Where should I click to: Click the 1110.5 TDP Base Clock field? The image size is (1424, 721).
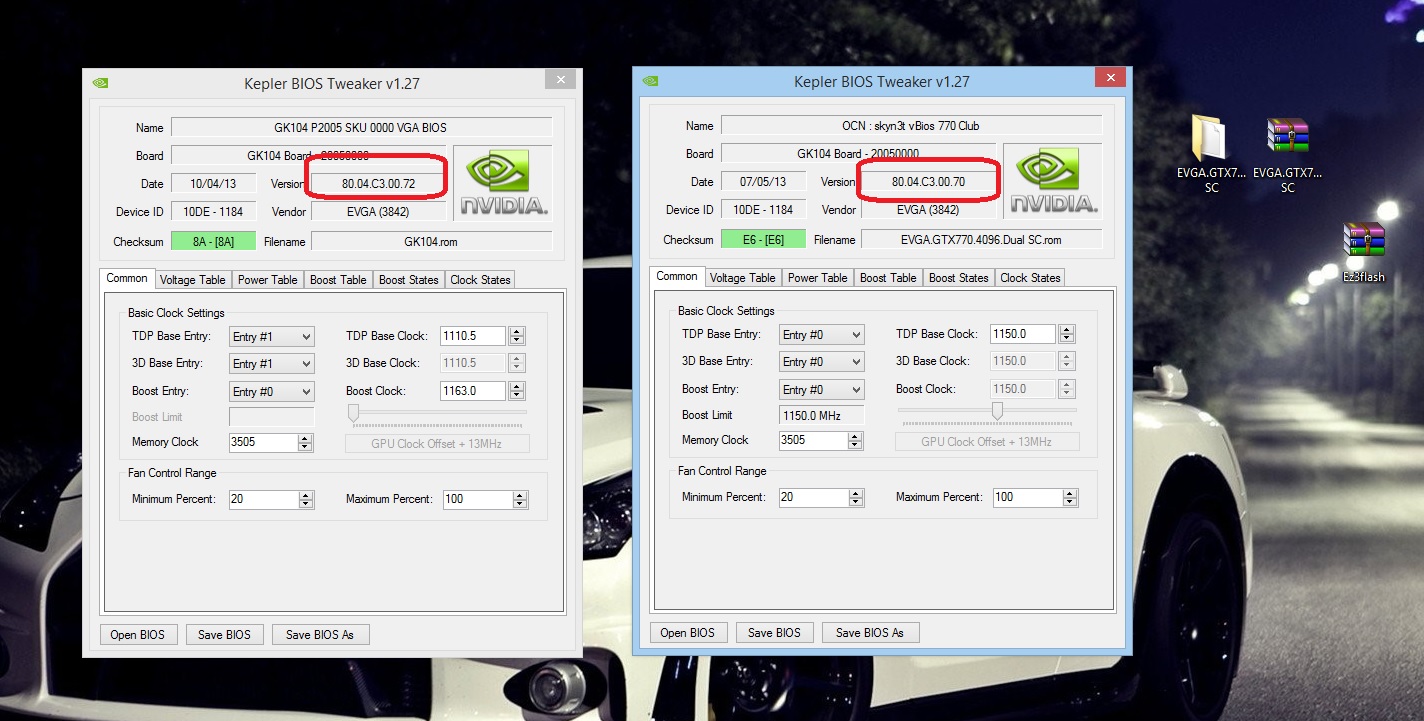pos(472,336)
